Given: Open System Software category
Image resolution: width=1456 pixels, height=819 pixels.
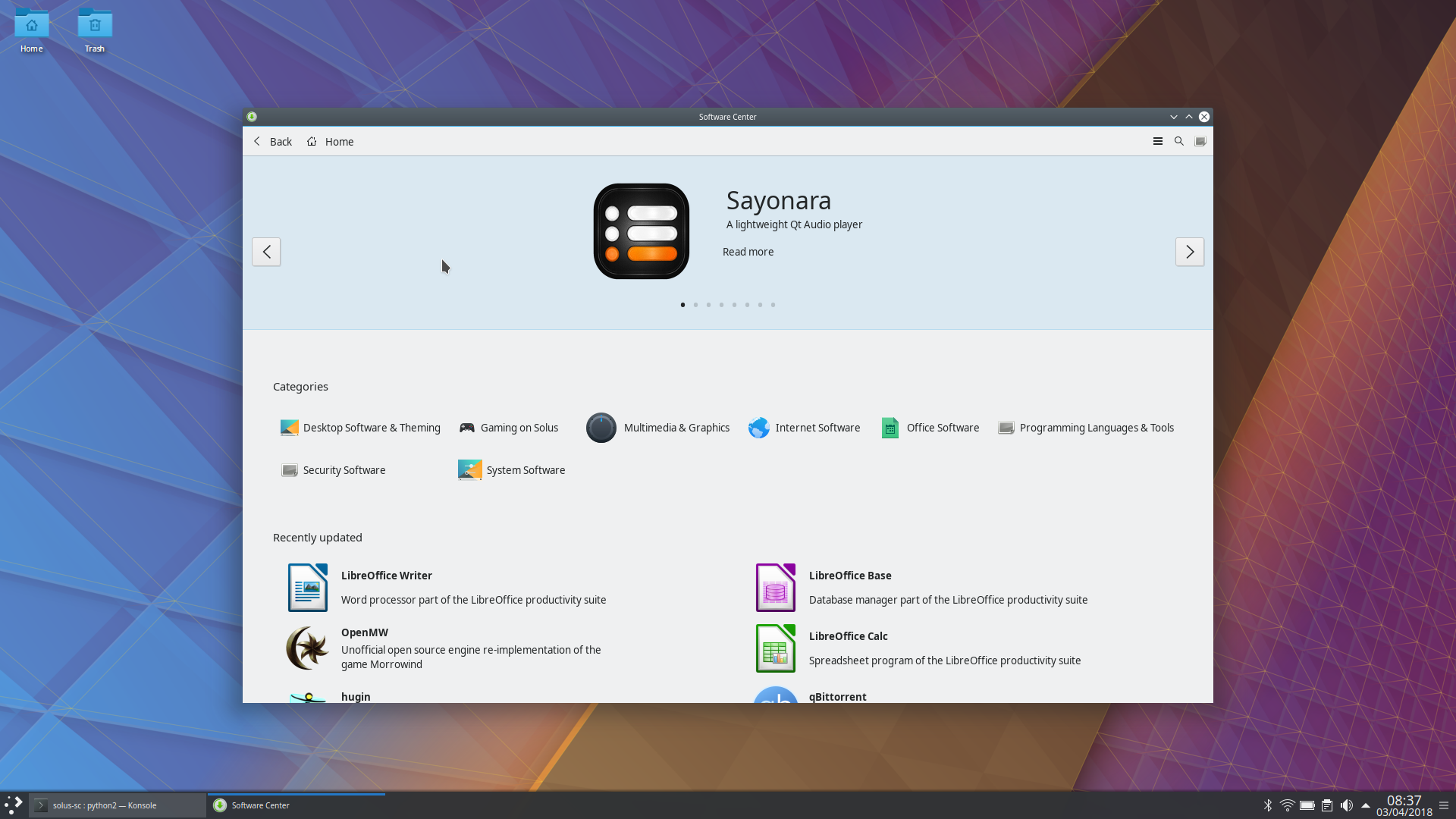Looking at the screenshot, I should coord(512,470).
